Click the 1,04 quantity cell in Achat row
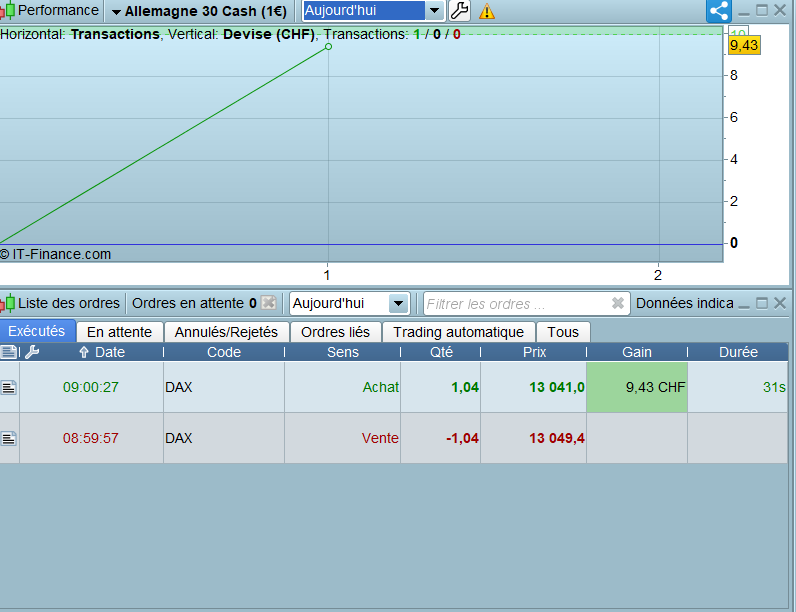796x612 pixels. pyautogui.click(x=441, y=387)
